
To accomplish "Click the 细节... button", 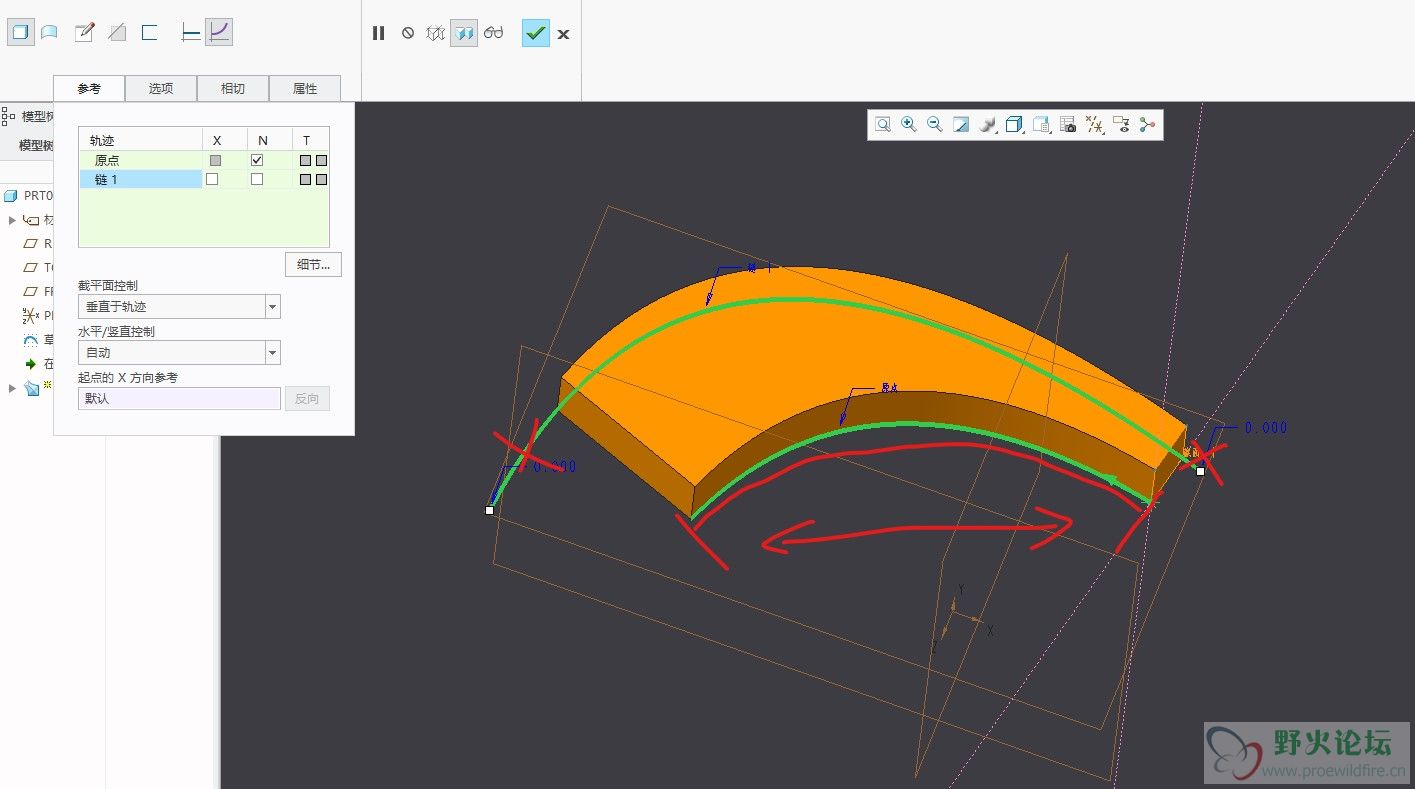I will [x=313, y=264].
